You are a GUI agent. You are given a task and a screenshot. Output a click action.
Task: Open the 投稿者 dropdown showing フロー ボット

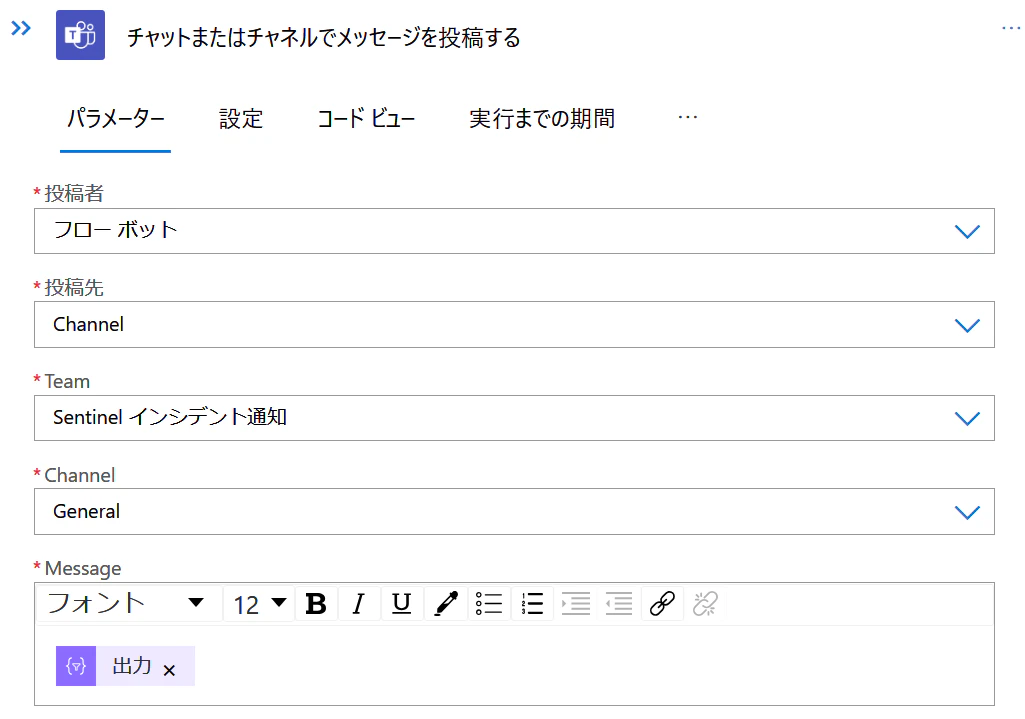point(514,231)
